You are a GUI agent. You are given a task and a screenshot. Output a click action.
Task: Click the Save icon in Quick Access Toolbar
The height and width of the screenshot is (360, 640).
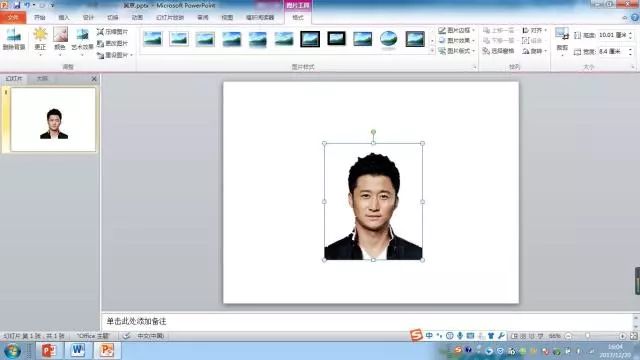pyautogui.click(x=17, y=5)
